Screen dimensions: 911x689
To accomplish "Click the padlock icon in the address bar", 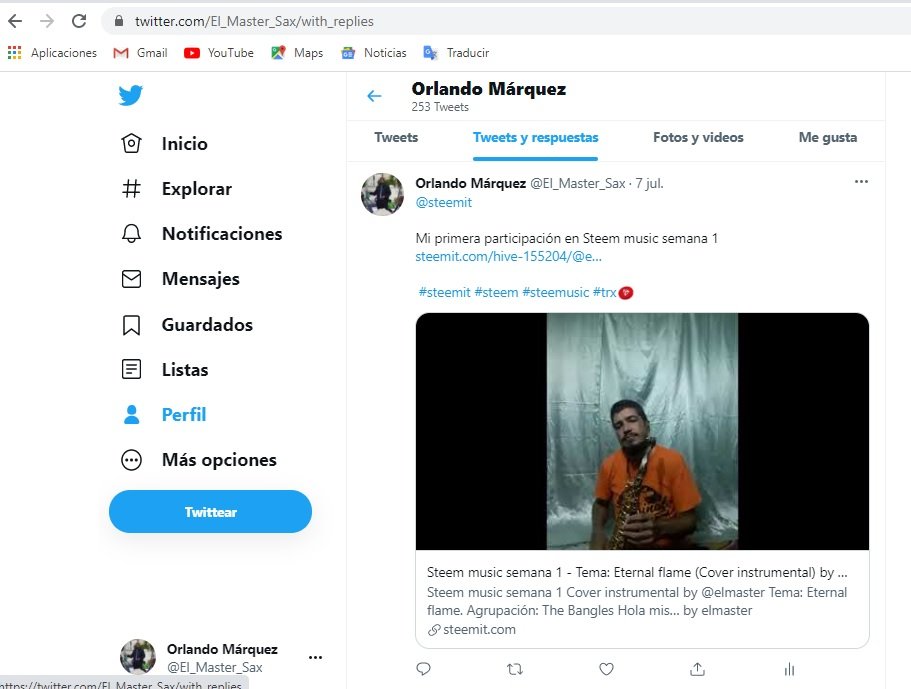I will coord(119,21).
